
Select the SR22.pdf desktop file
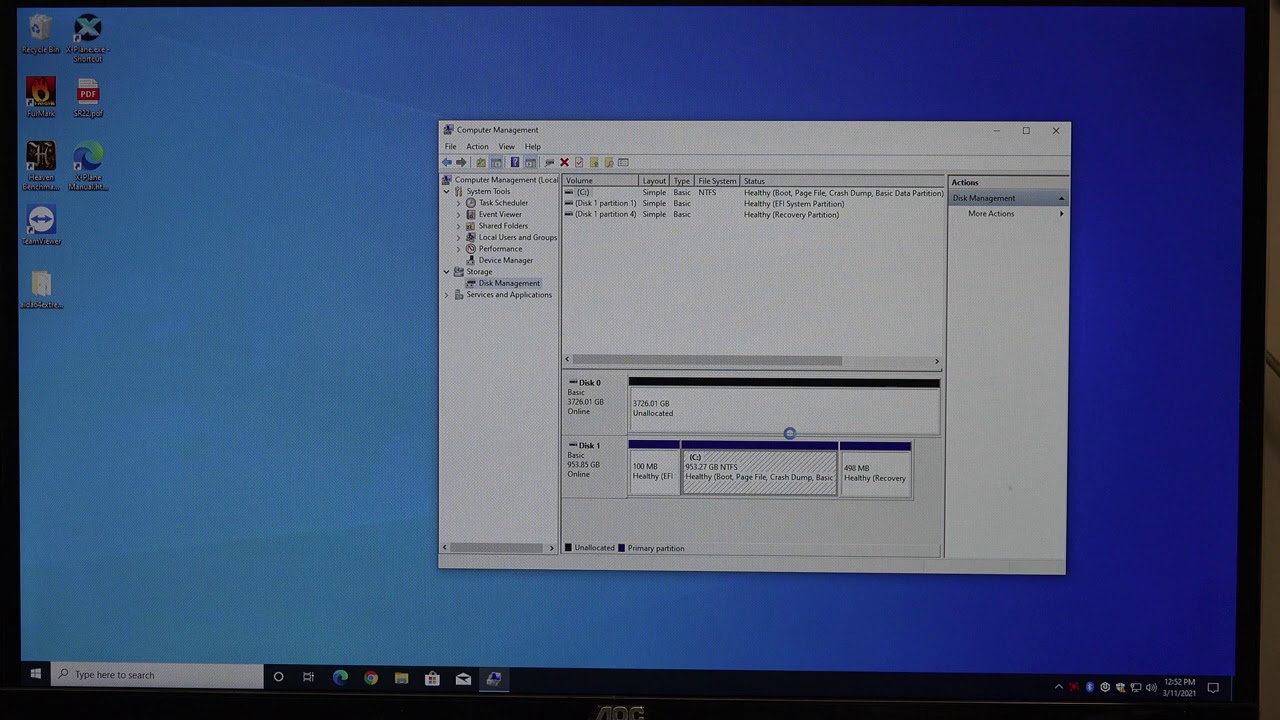point(88,97)
